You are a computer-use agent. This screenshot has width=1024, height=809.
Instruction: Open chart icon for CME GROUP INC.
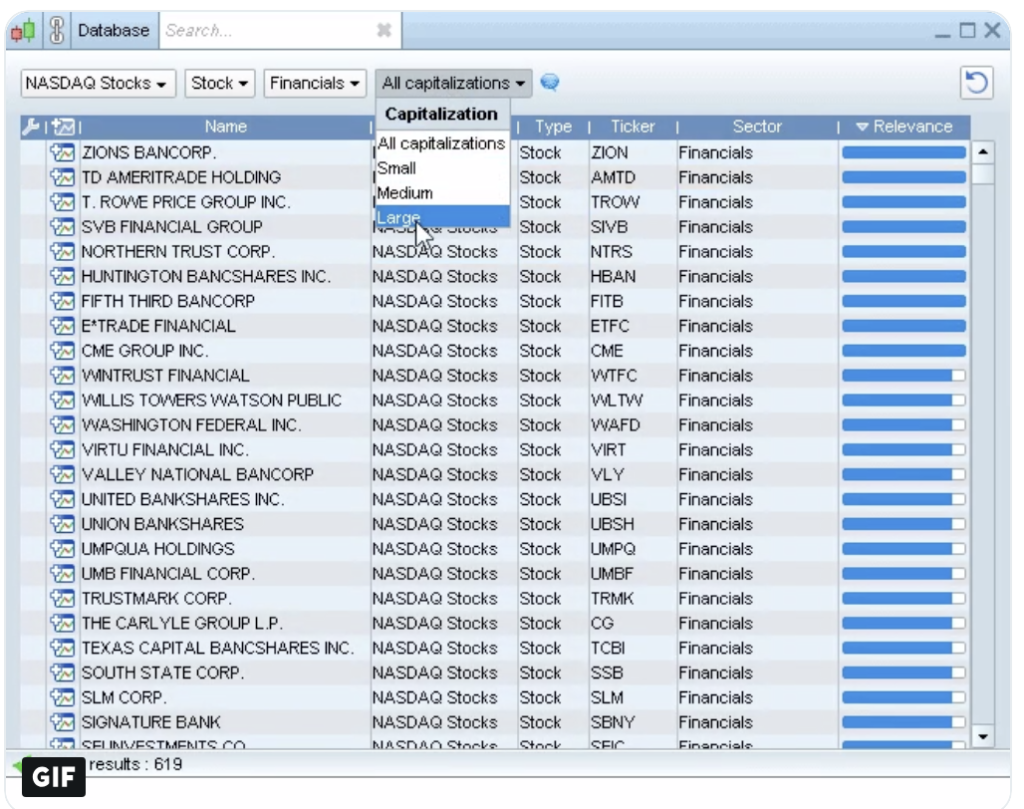[x=62, y=351]
